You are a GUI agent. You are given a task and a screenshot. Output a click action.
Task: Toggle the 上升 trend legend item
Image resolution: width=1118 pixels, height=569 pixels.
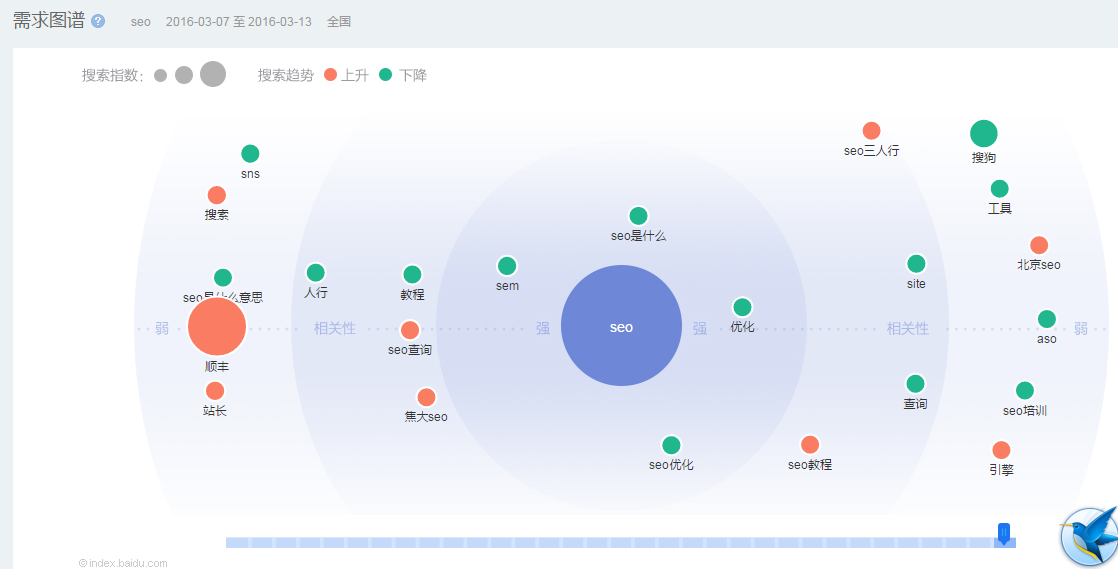(347, 75)
